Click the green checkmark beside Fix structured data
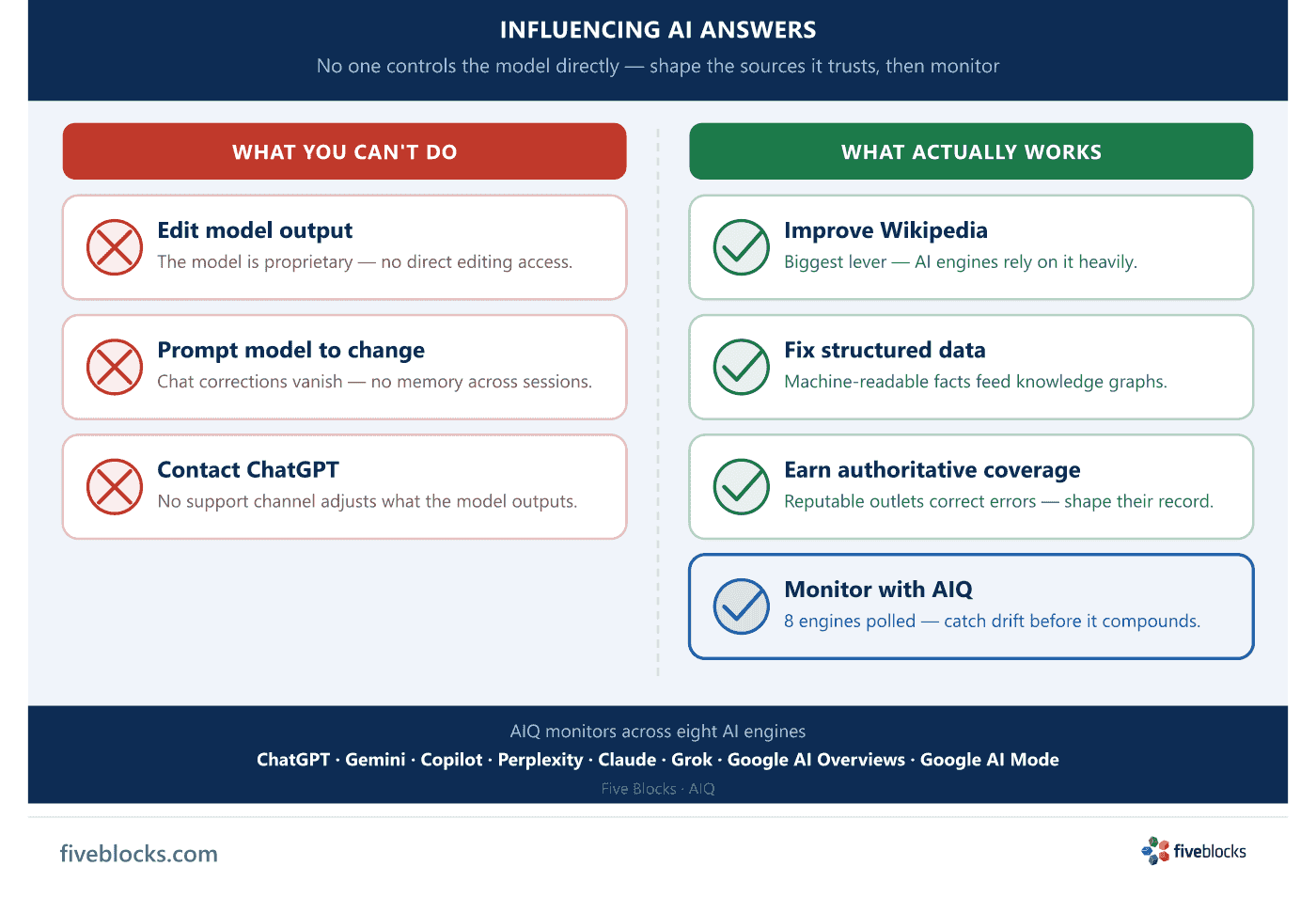 point(742,367)
